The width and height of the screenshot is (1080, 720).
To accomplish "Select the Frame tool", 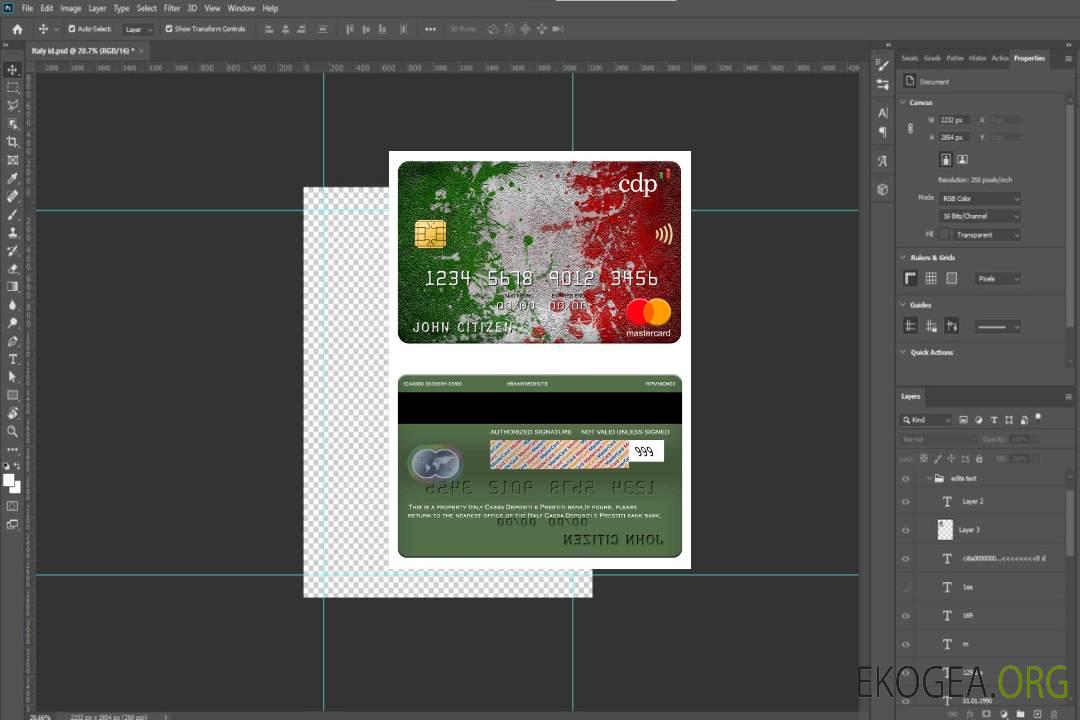I will point(12,160).
